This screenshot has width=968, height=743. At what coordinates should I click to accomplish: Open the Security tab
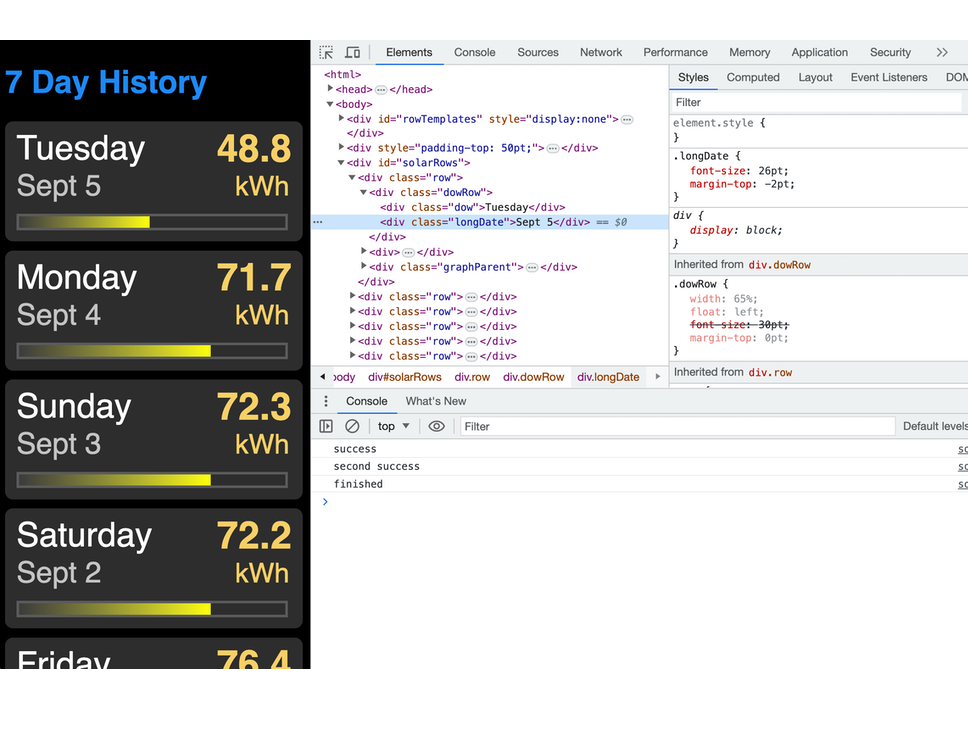click(890, 52)
